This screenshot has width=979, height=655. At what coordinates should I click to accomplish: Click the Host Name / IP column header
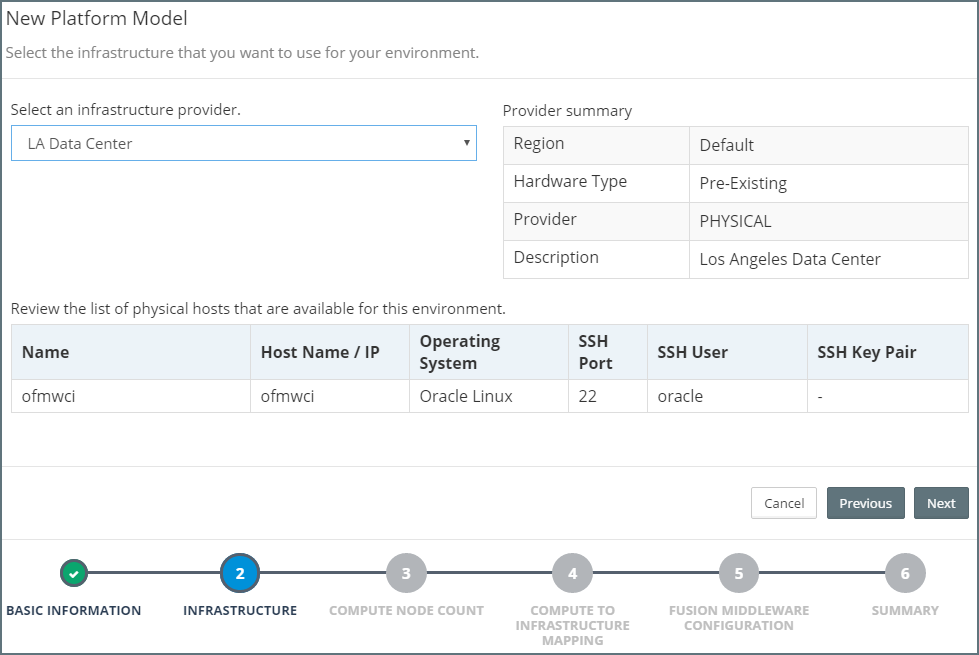[320, 352]
